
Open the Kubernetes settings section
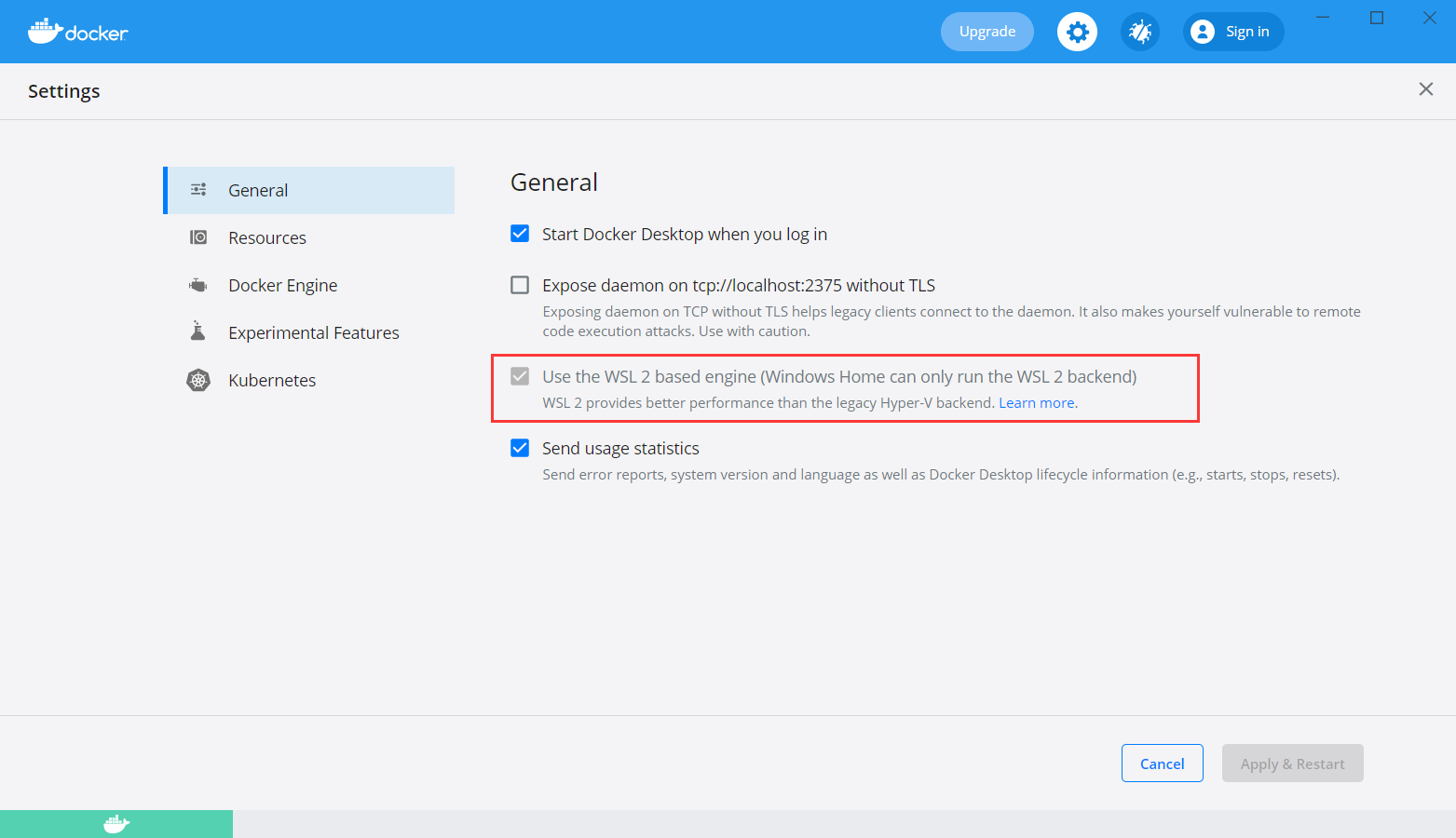point(271,380)
